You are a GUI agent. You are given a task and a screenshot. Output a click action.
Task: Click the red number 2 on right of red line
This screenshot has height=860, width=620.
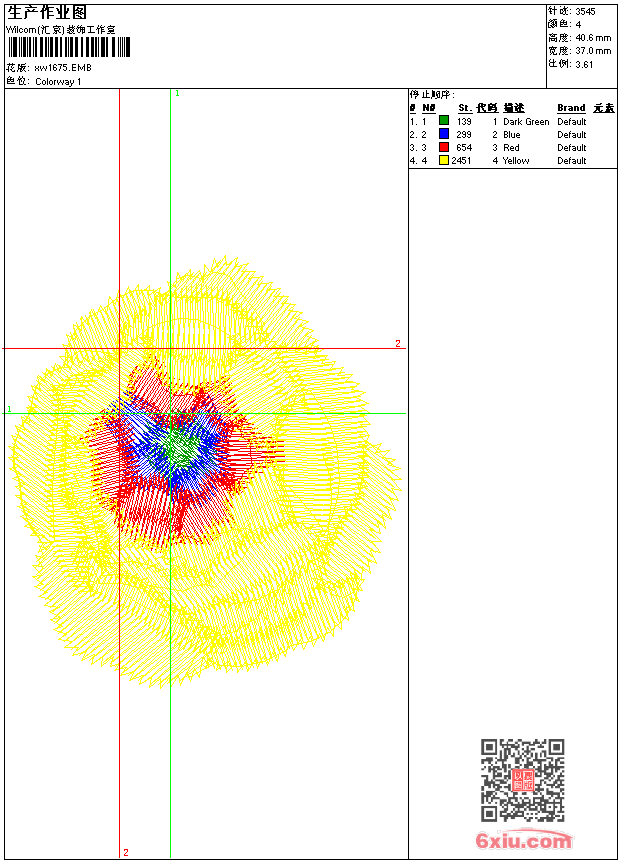[x=397, y=343]
